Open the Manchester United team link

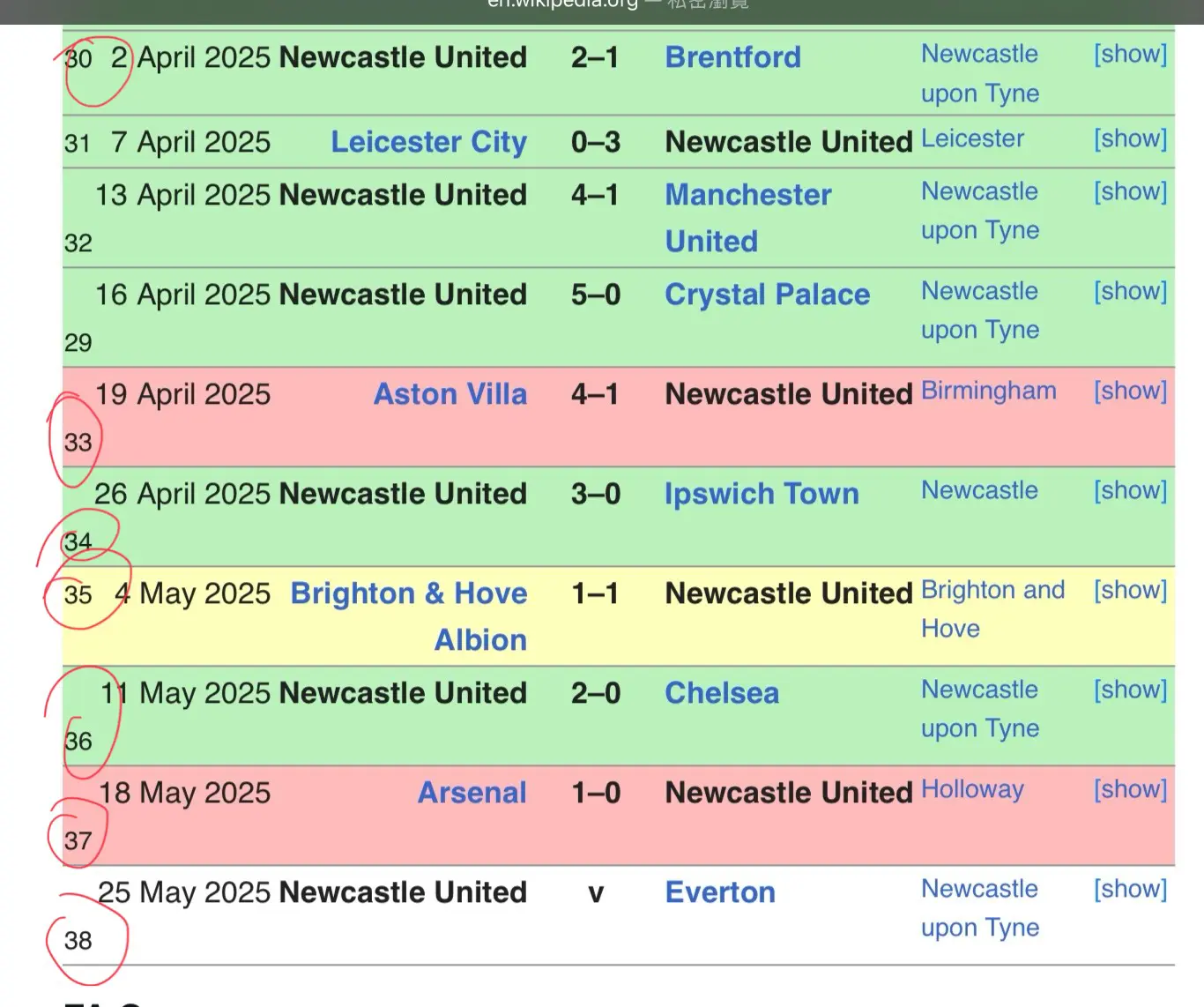click(x=747, y=218)
